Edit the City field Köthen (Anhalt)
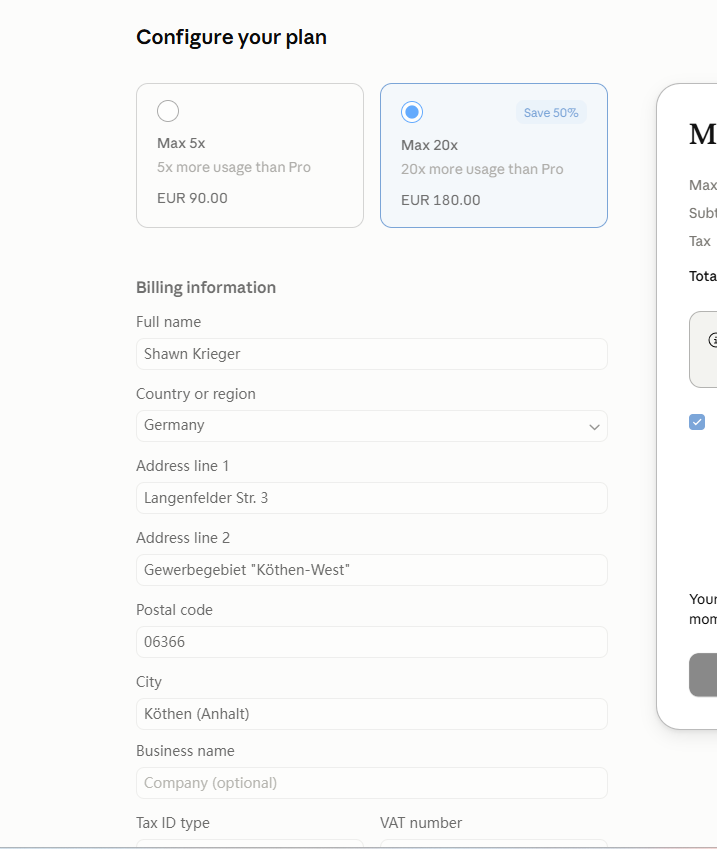Screen dimensions: 717x849 point(371,714)
